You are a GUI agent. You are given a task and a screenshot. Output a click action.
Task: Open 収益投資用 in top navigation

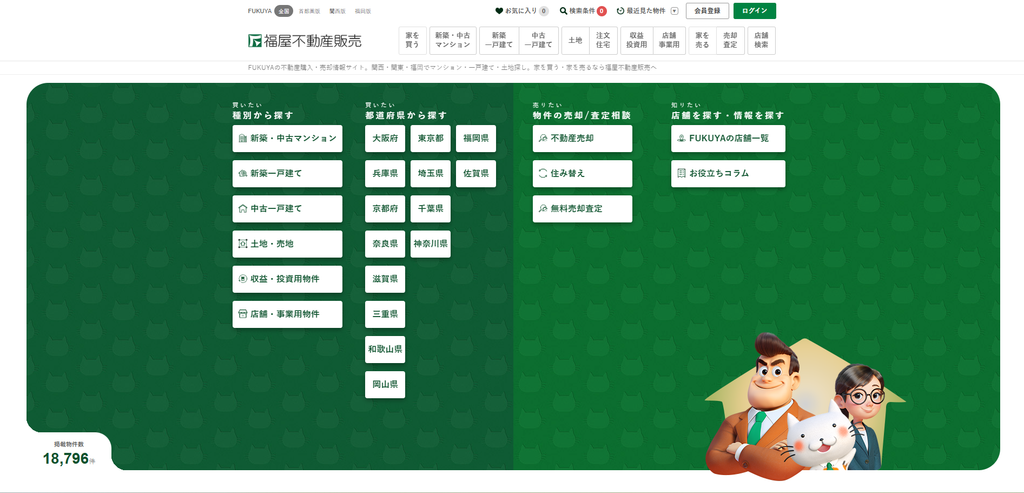pos(636,40)
